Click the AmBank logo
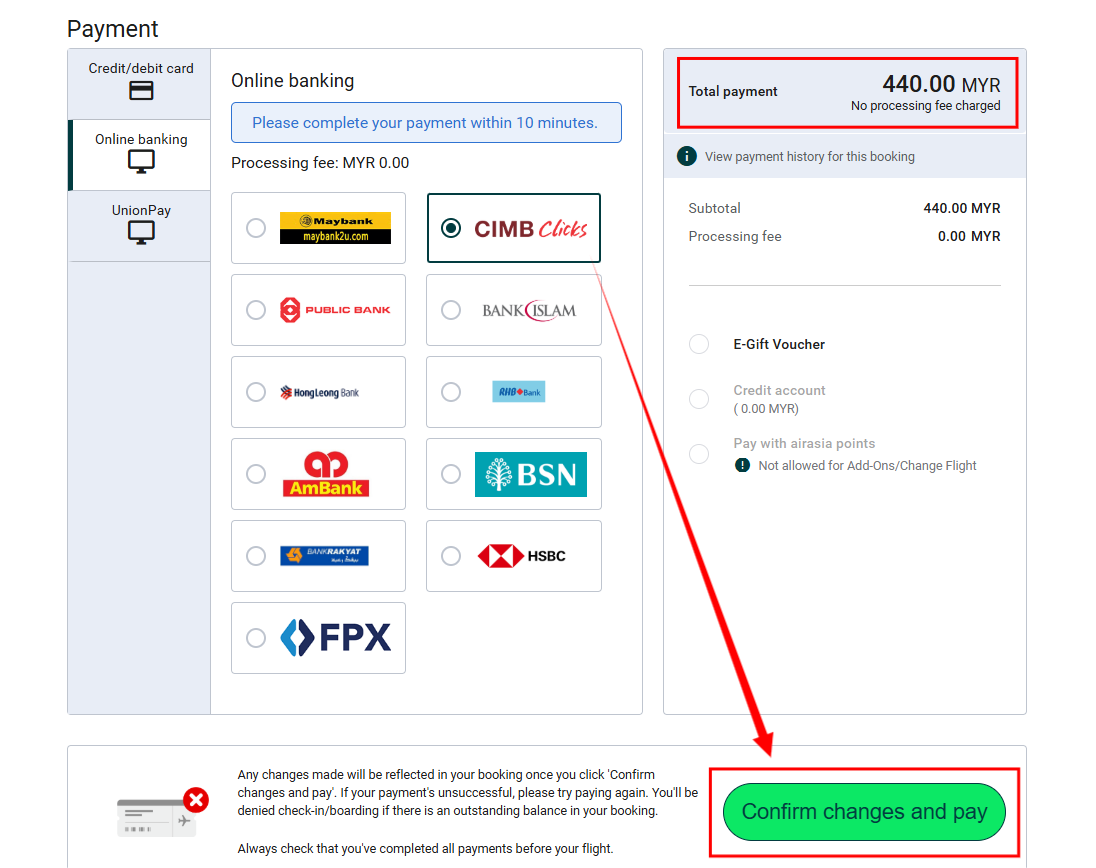 pos(325,474)
